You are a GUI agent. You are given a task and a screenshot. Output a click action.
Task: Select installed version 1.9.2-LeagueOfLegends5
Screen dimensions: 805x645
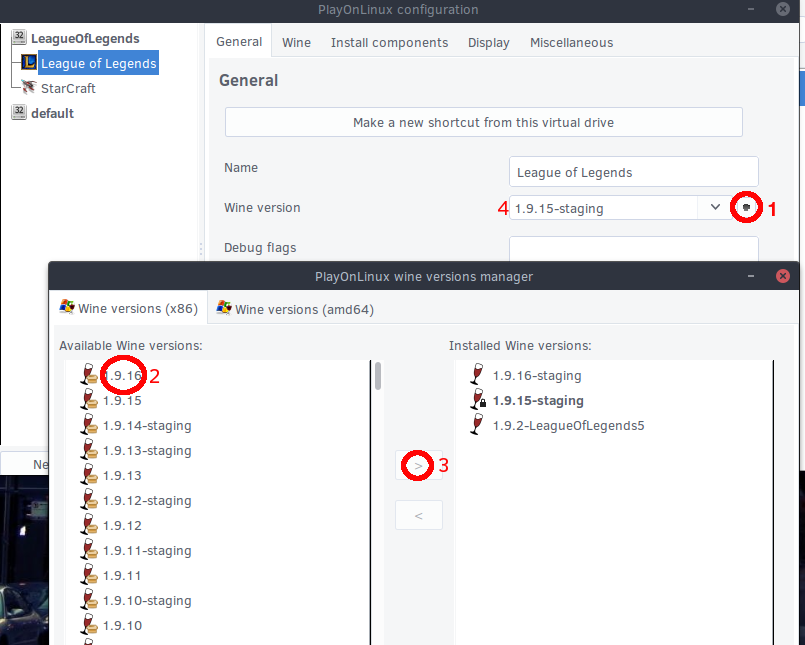pyautogui.click(x=568, y=426)
